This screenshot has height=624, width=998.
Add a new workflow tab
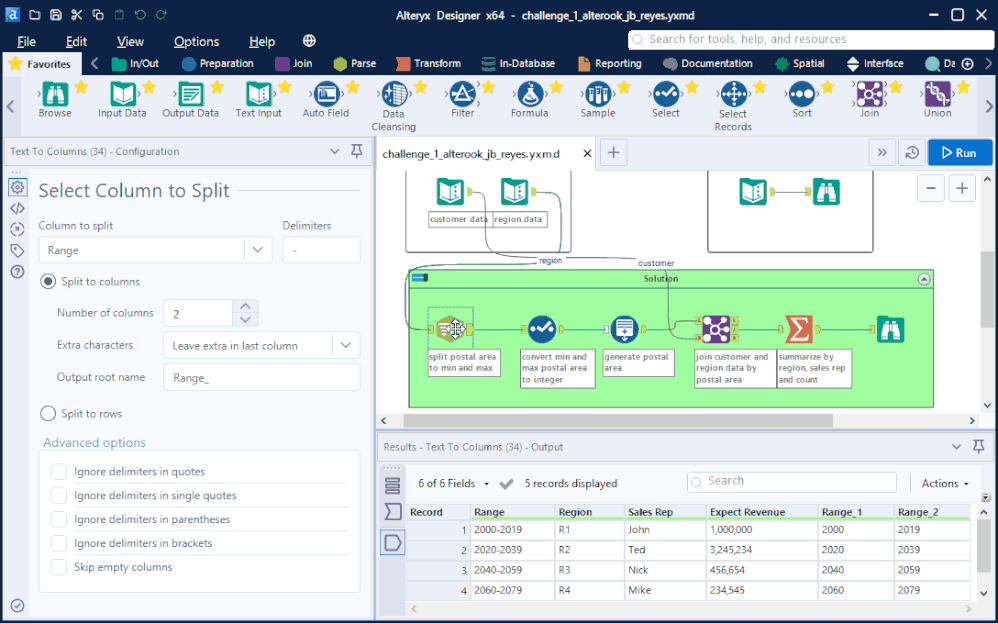pyautogui.click(x=613, y=153)
